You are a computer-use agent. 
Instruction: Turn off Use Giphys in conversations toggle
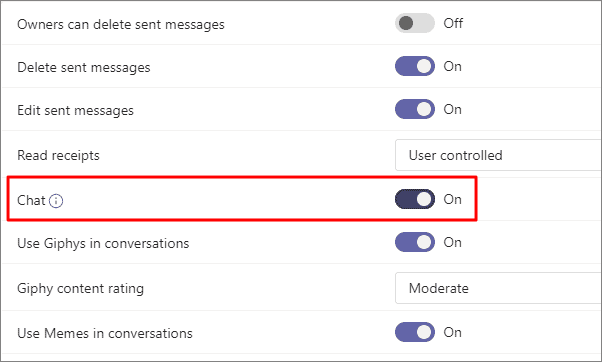(x=415, y=242)
